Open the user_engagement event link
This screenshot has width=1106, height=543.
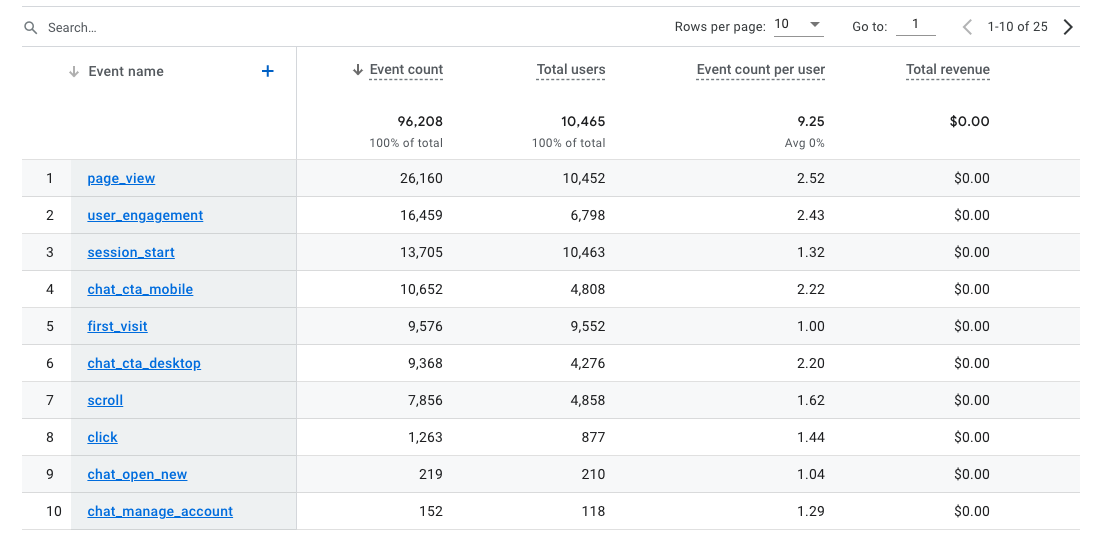(x=145, y=216)
